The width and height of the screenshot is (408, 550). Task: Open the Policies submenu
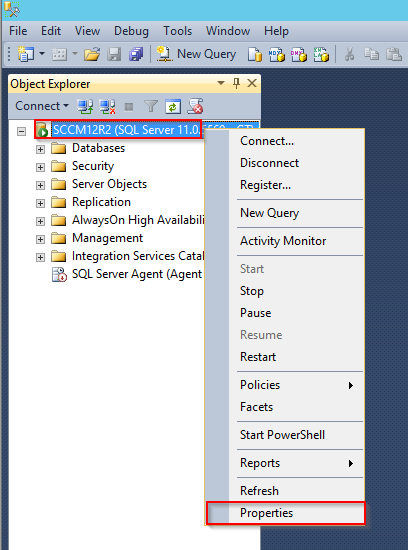[x=285, y=385]
